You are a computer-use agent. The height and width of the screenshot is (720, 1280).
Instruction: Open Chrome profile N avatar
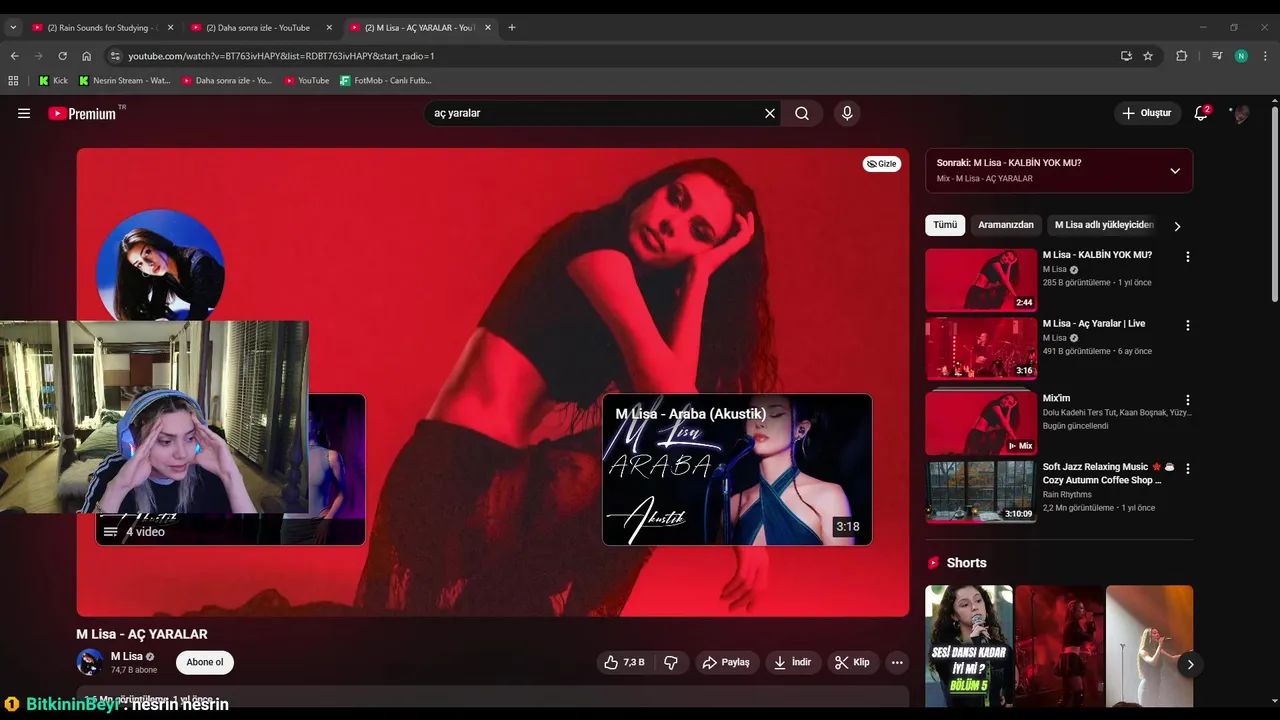click(x=1241, y=56)
